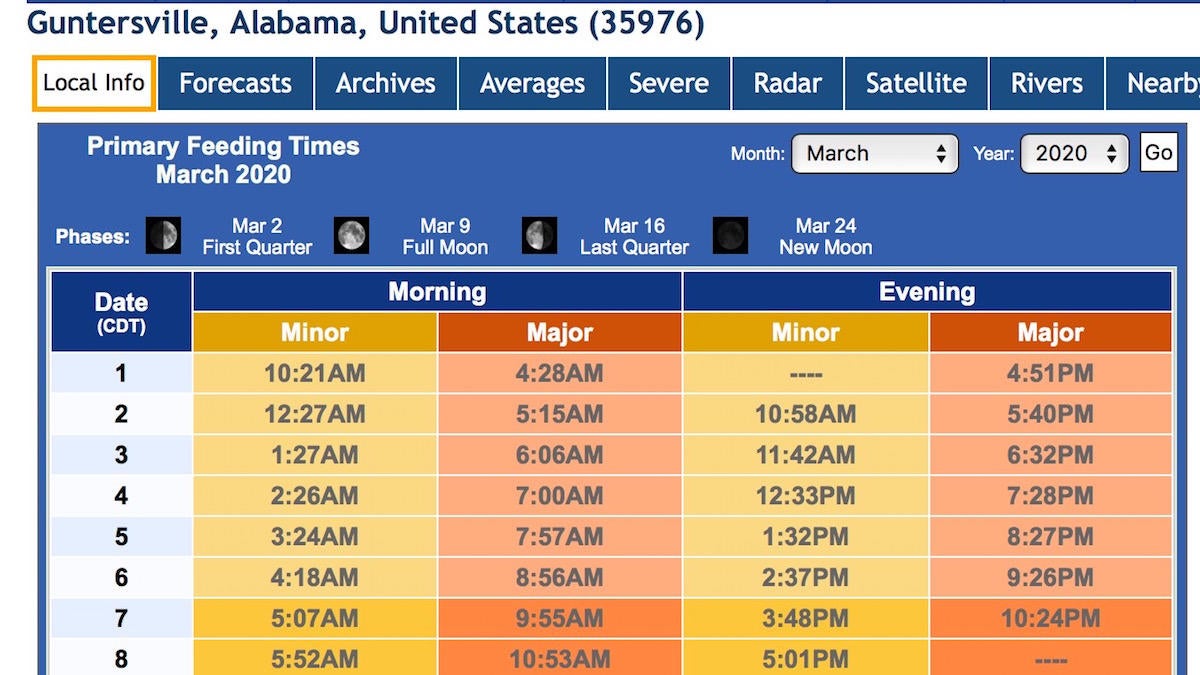Open the Severe weather tab

point(669,83)
